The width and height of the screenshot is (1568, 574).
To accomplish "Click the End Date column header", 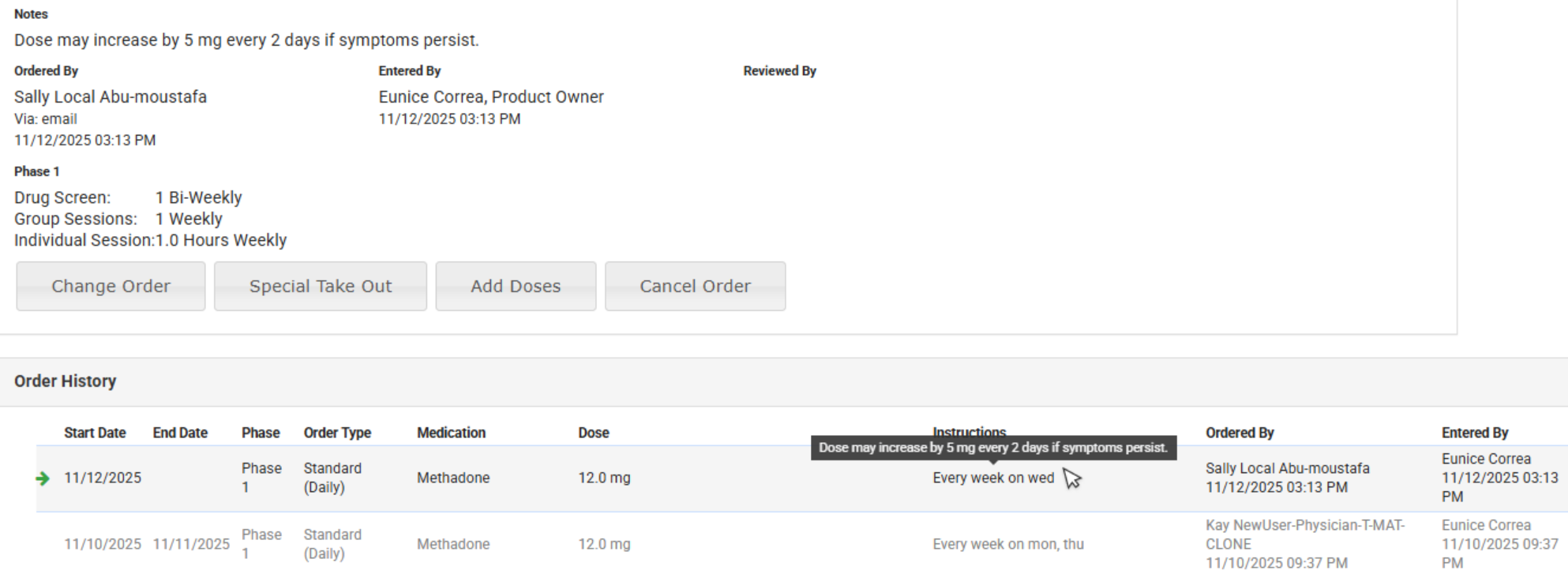I will pos(180,433).
